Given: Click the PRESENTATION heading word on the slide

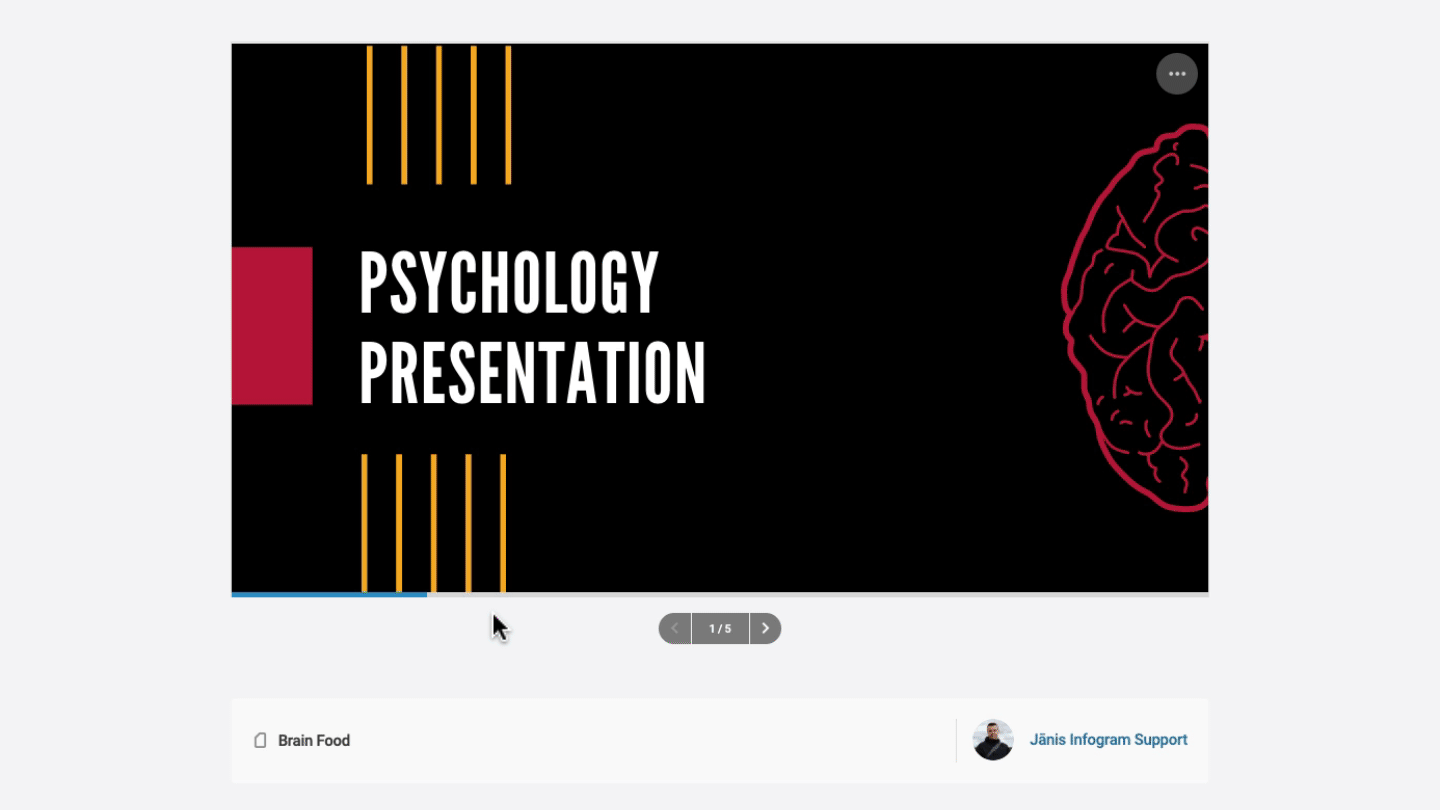Looking at the screenshot, I should (532, 374).
